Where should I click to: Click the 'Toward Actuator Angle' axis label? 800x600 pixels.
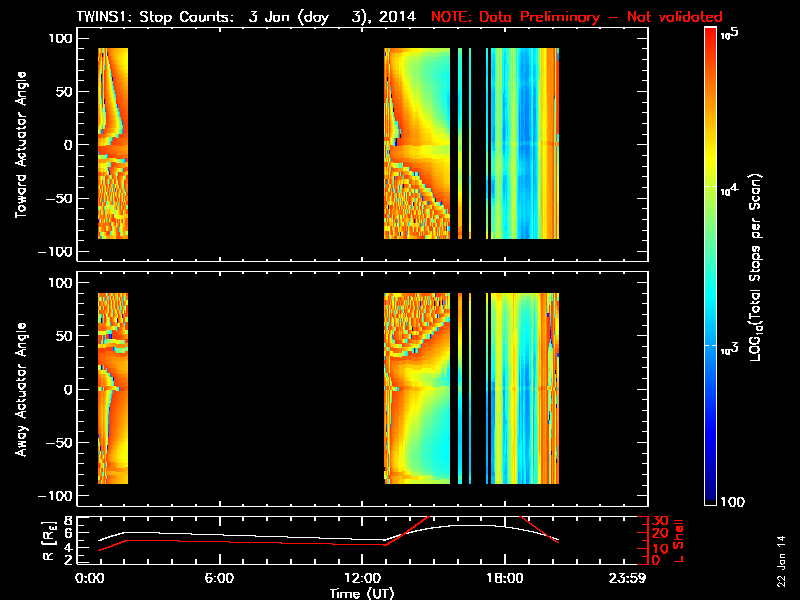point(20,145)
